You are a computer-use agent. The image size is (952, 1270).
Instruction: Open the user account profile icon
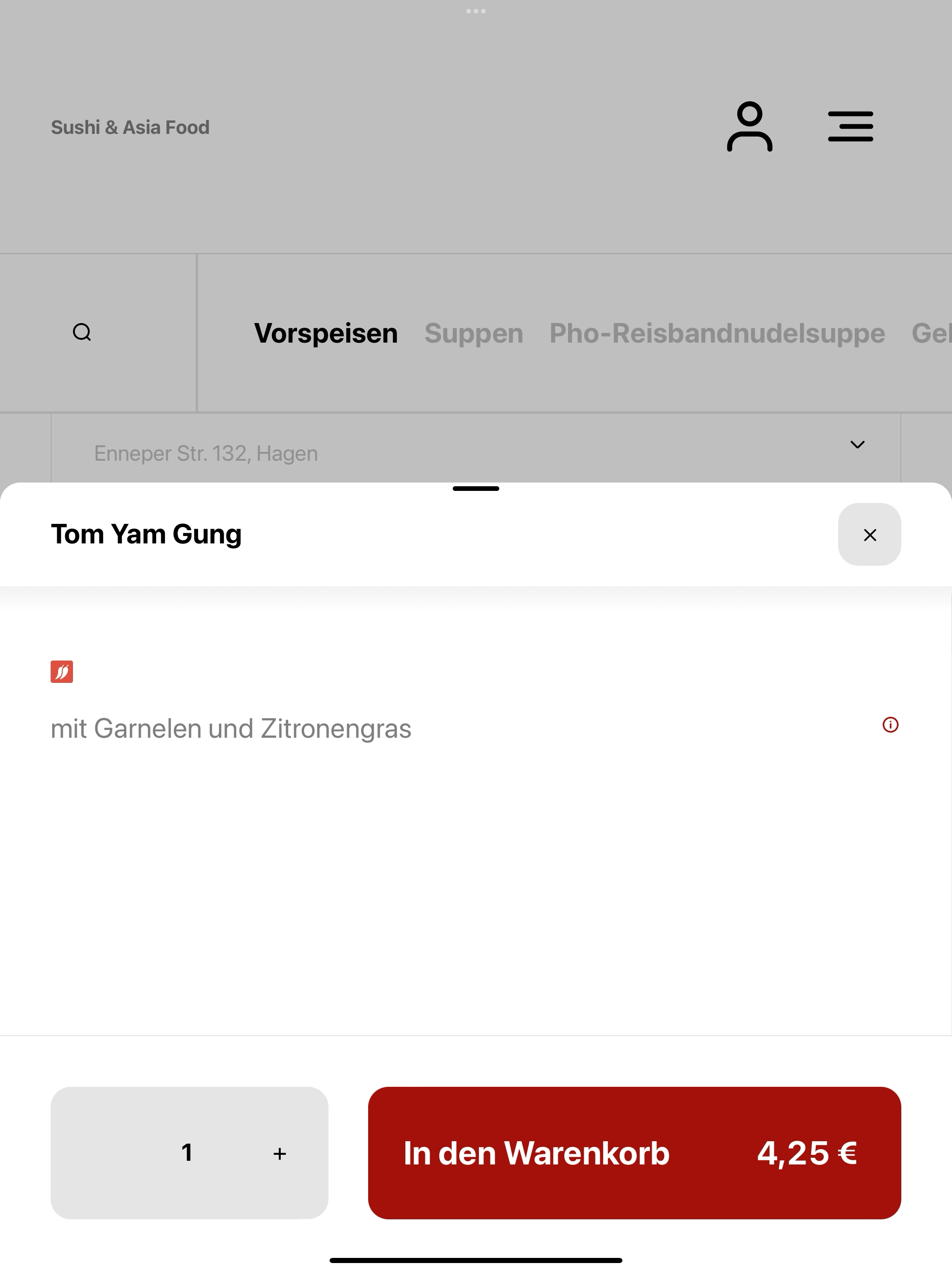[x=749, y=127]
